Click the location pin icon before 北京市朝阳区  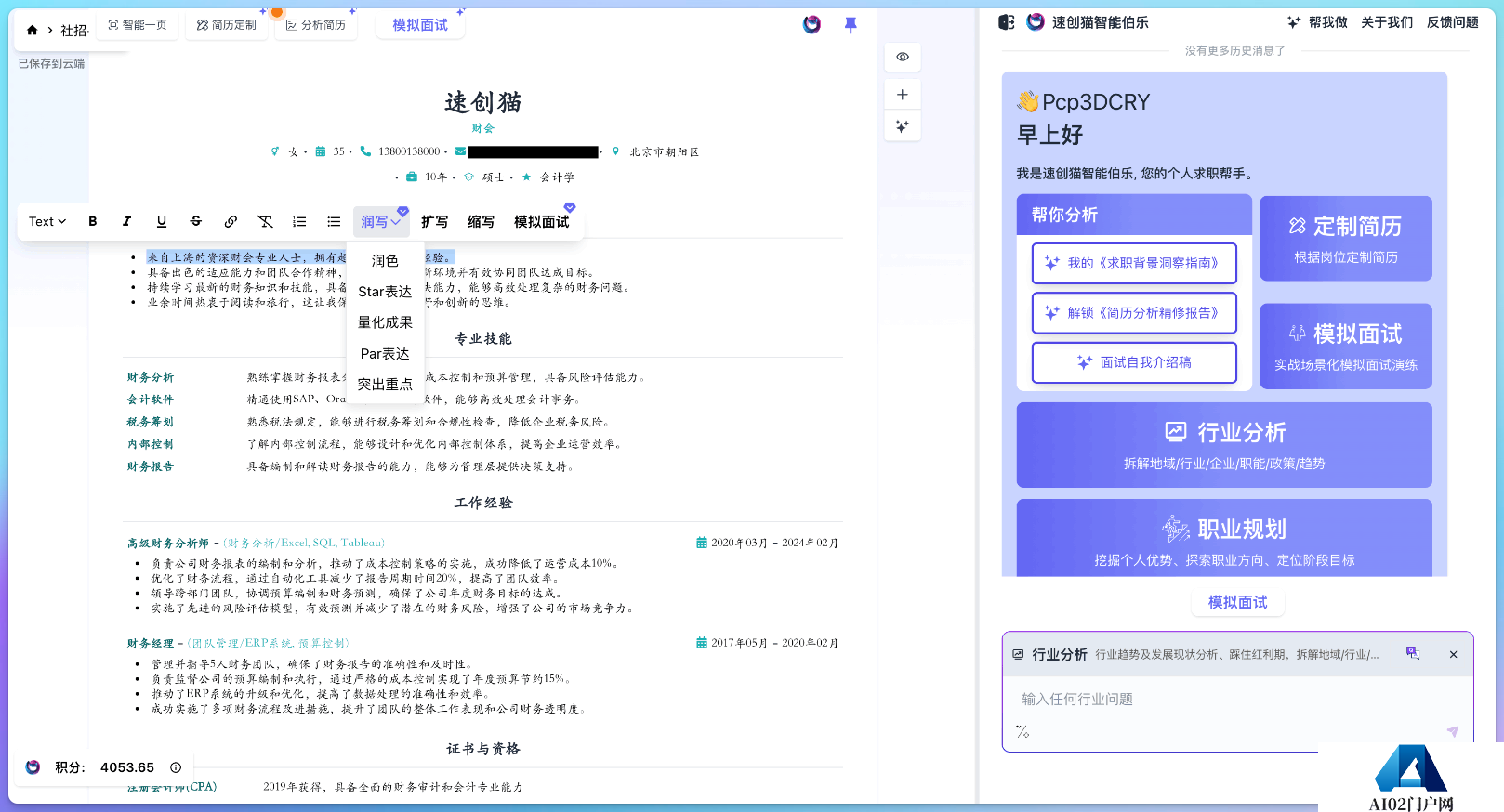click(x=615, y=151)
